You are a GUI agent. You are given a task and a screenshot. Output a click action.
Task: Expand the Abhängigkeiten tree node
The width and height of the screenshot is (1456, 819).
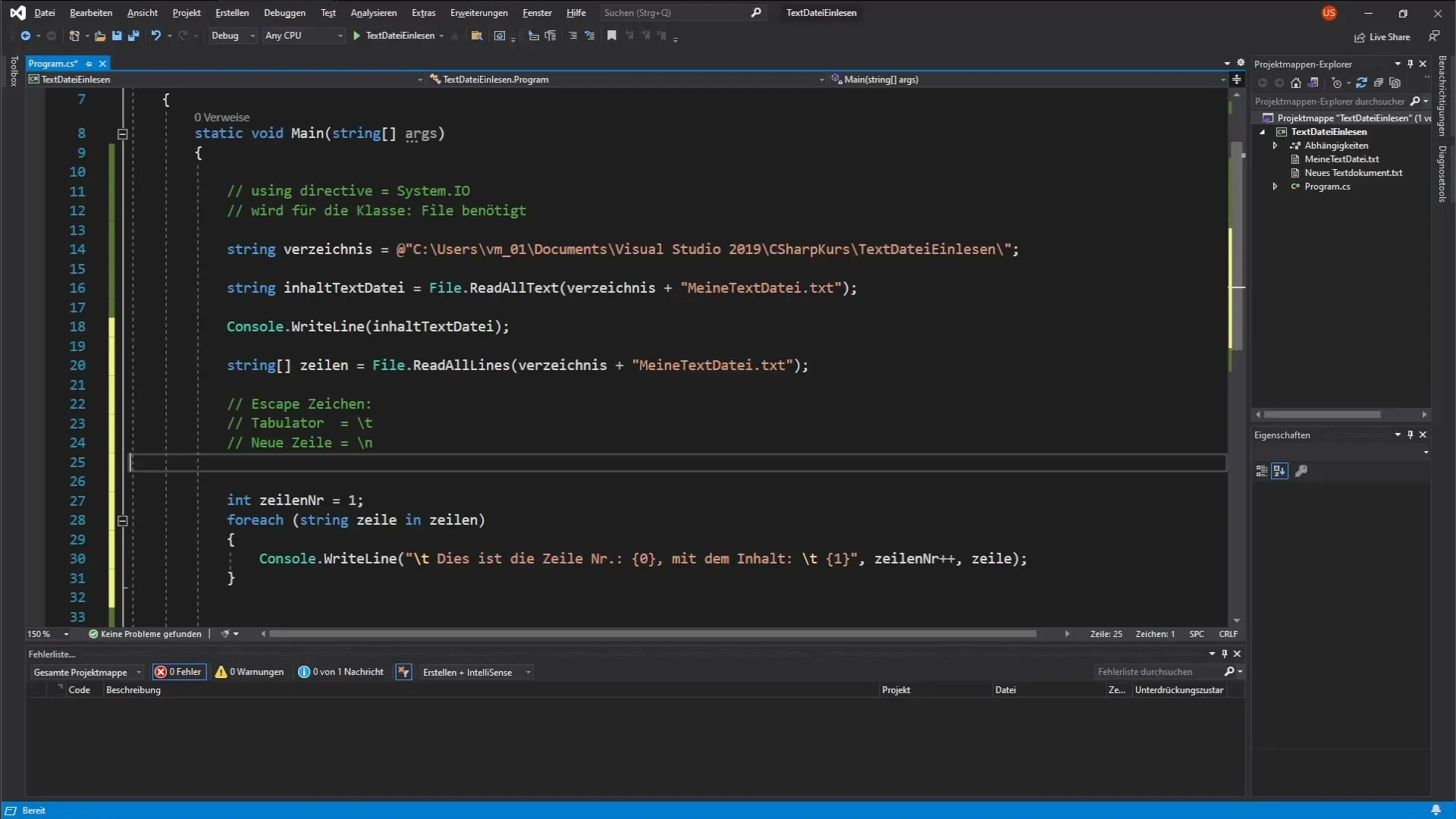(x=1275, y=146)
